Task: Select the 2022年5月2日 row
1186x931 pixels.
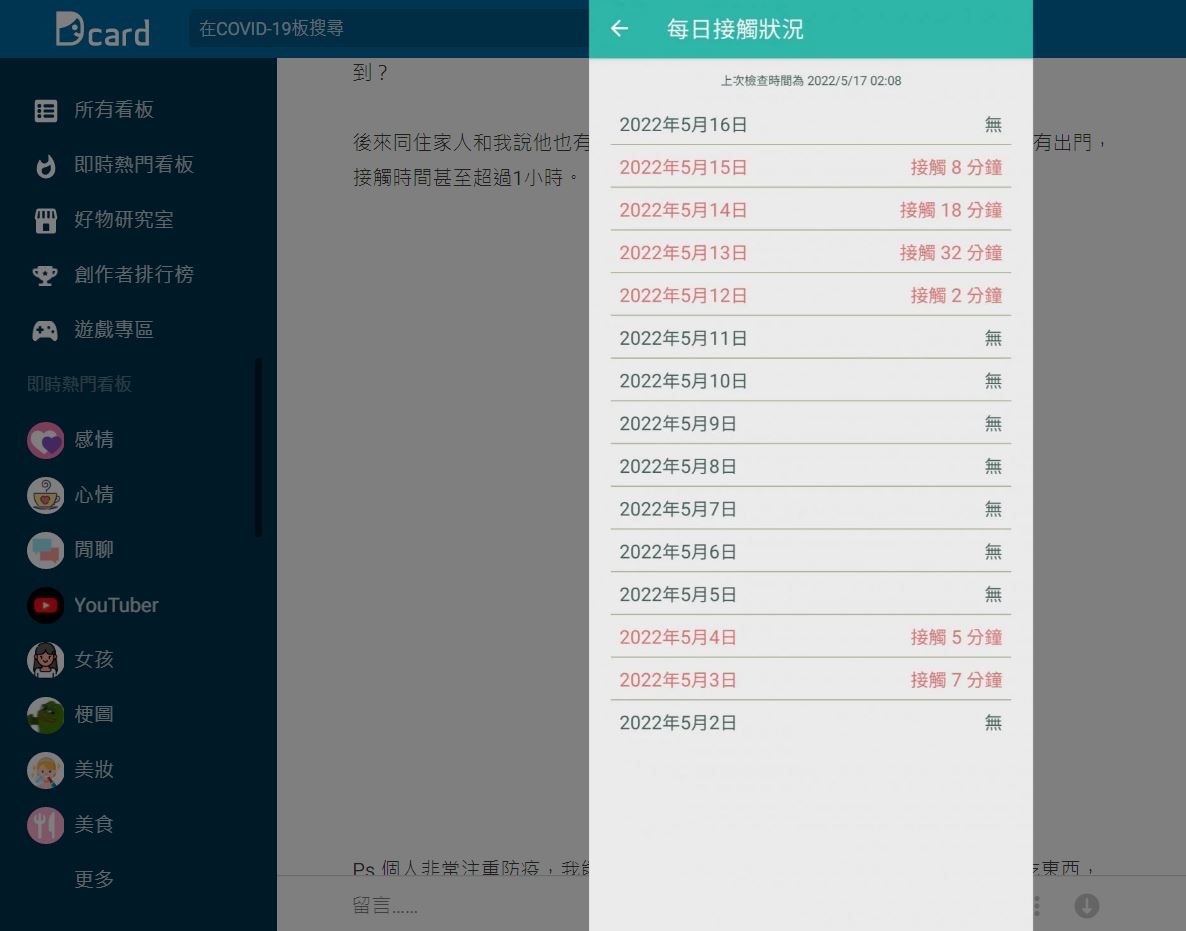Action: [811, 722]
